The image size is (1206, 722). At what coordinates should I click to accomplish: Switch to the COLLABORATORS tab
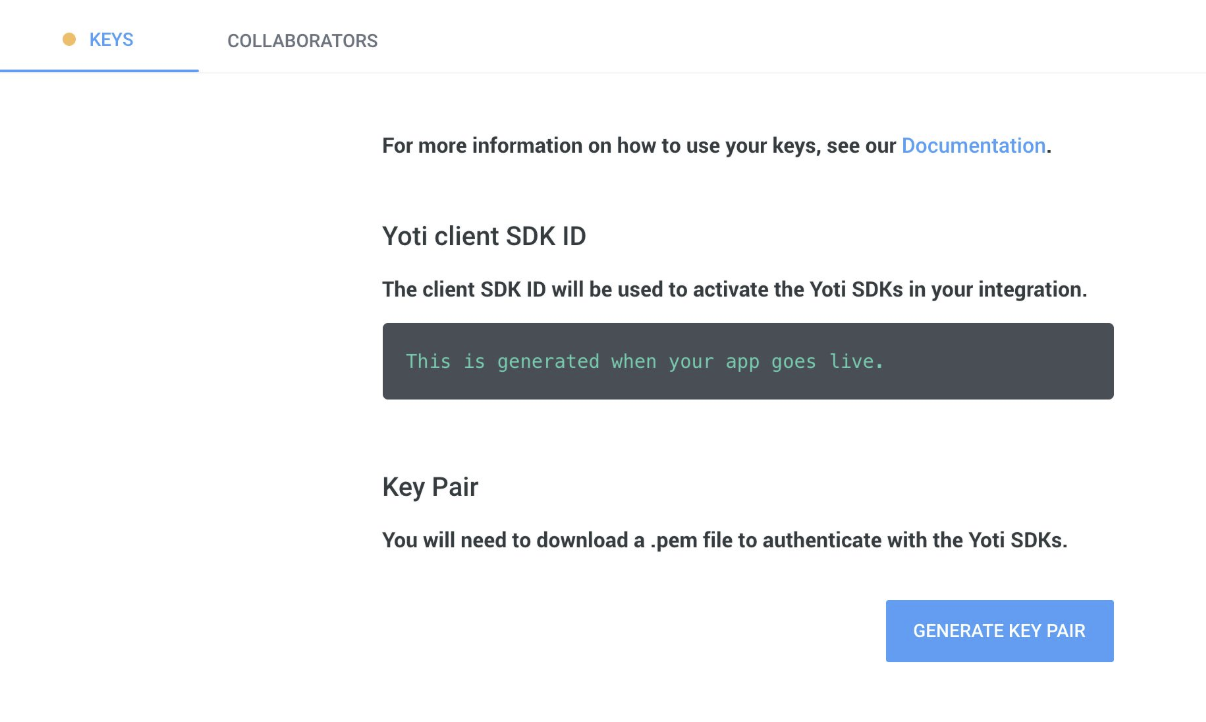point(302,41)
